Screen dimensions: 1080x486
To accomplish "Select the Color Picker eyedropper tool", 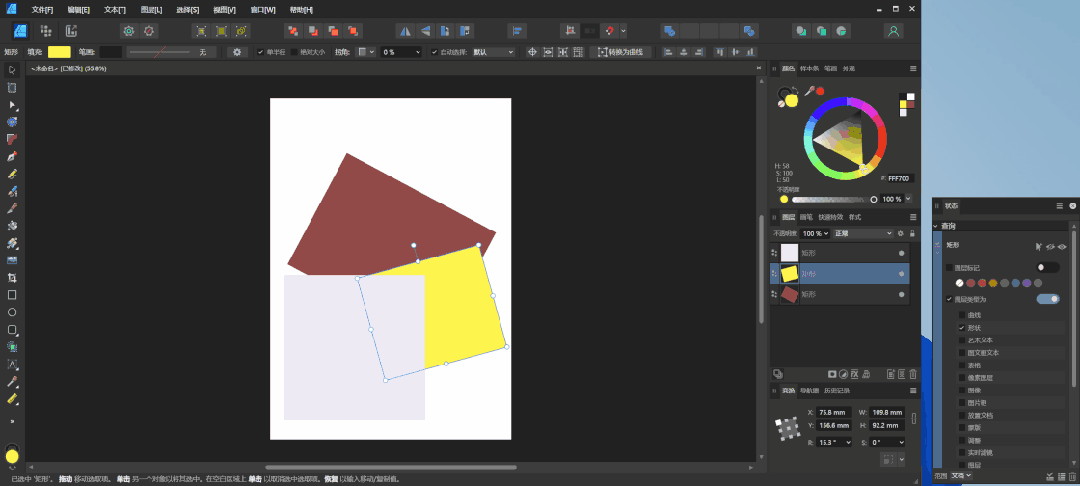I will (12, 381).
